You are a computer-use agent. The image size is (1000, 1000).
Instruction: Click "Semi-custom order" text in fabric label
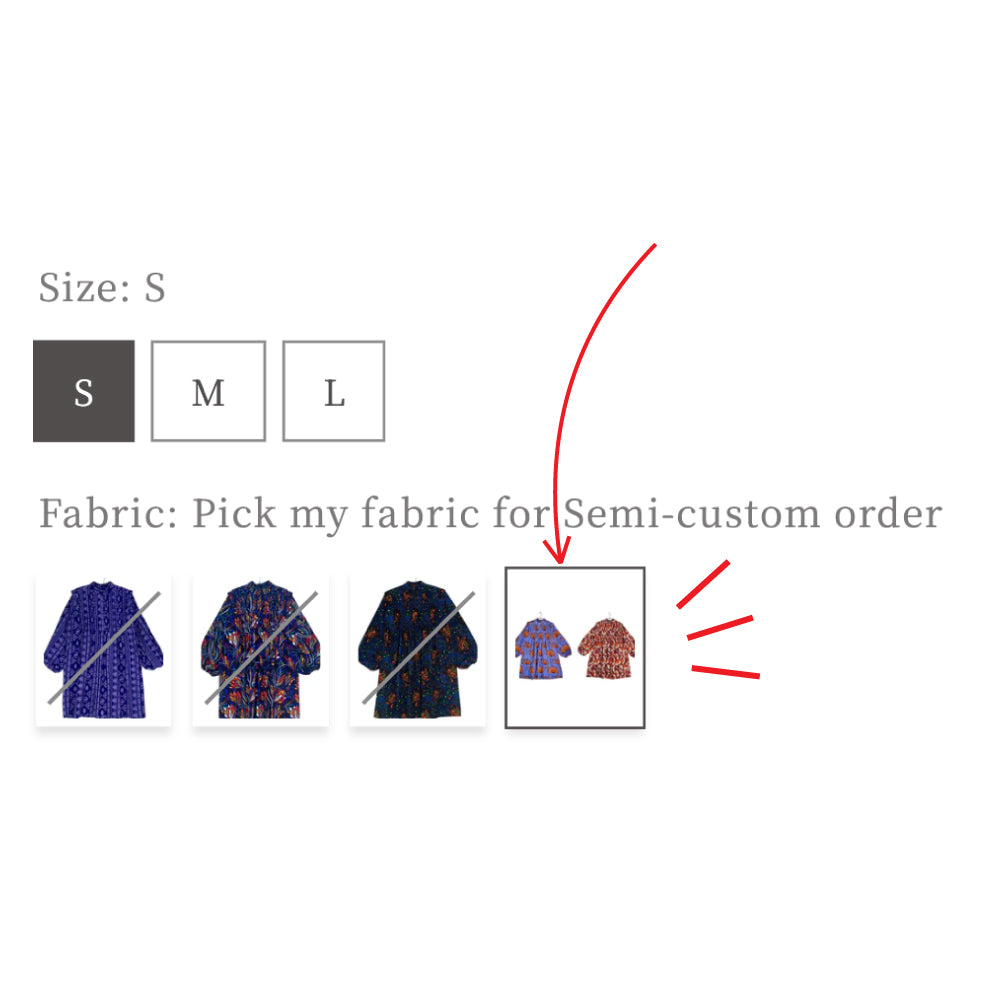tap(752, 514)
